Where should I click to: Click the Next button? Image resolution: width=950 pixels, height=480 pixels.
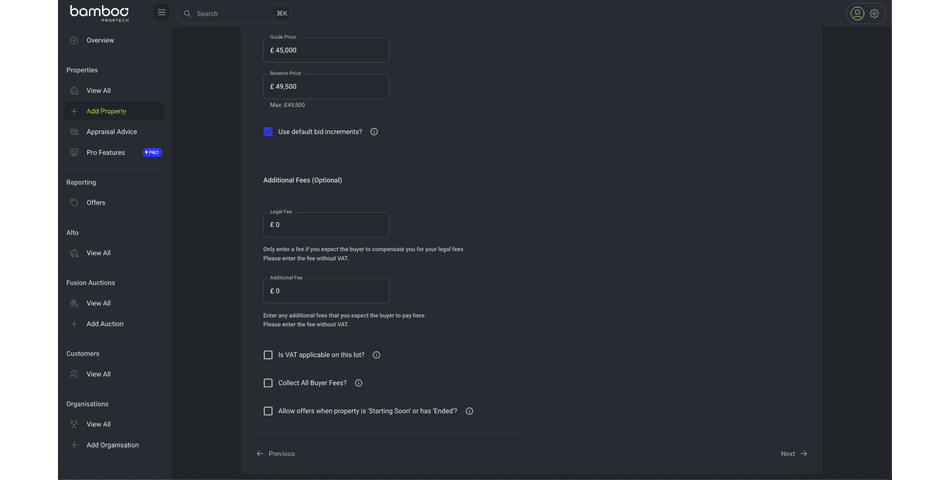(793, 454)
